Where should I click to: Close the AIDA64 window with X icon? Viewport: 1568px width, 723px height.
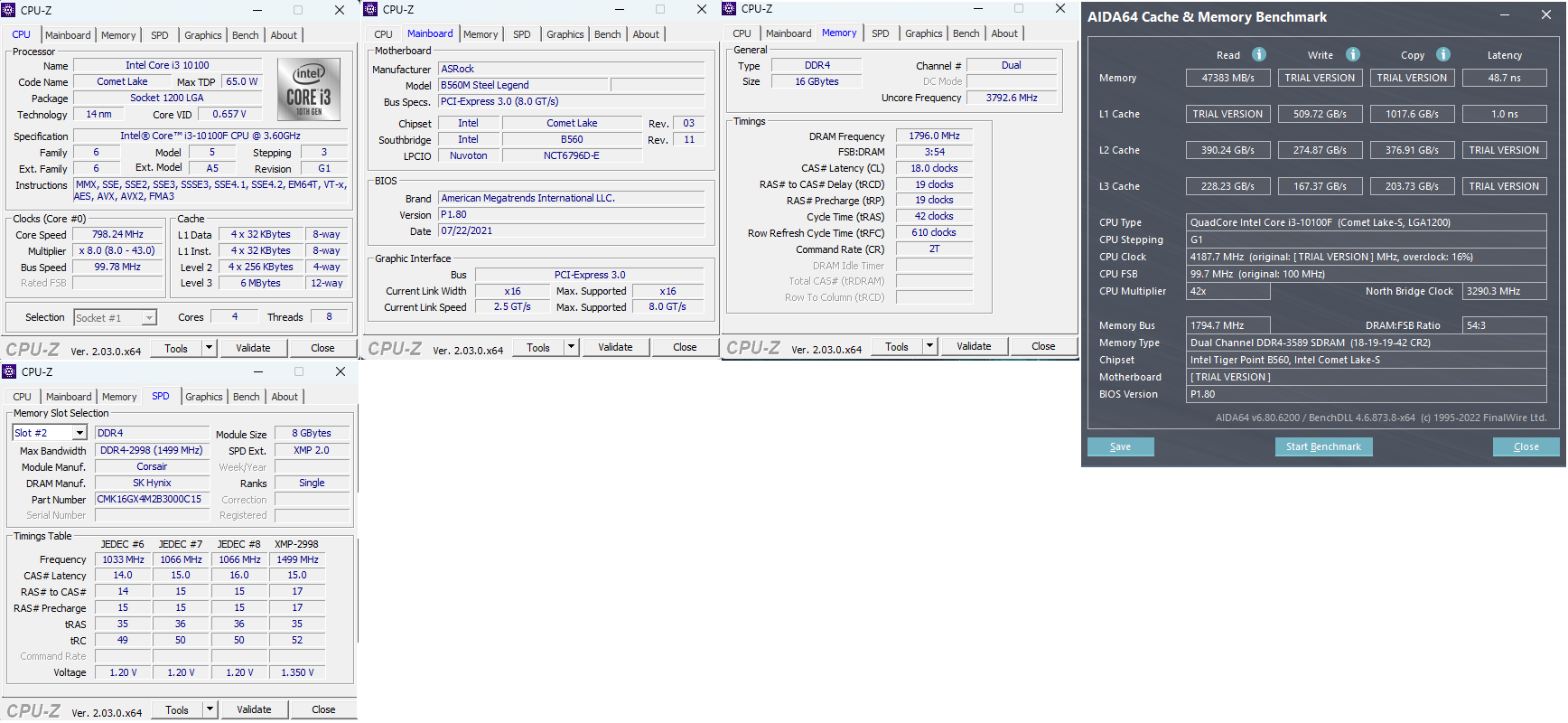pyautogui.click(x=1546, y=15)
